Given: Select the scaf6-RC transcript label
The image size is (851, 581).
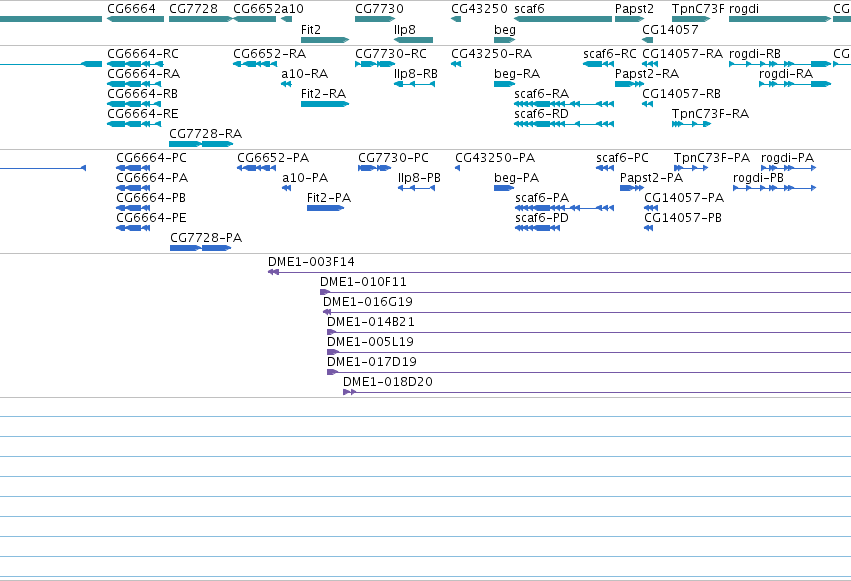Looking at the screenshot, I should click(x=610, y=54).
